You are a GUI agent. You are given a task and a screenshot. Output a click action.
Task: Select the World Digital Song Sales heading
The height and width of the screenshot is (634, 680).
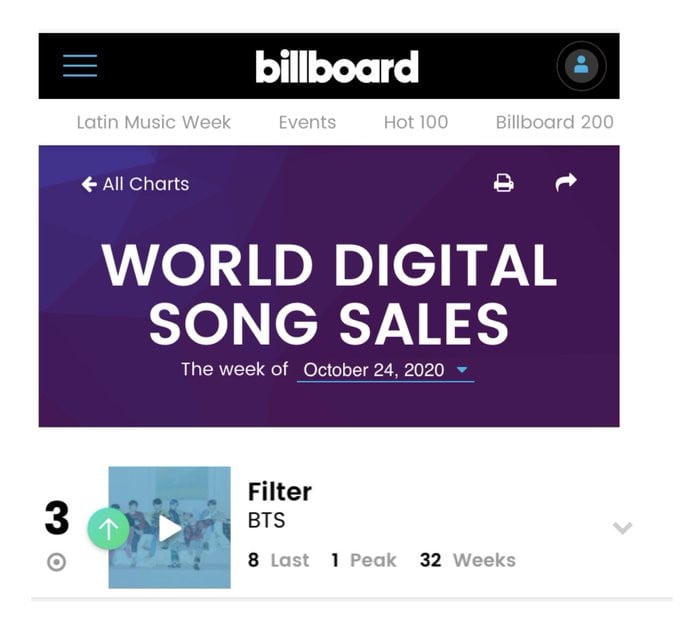tap(329, 294)
